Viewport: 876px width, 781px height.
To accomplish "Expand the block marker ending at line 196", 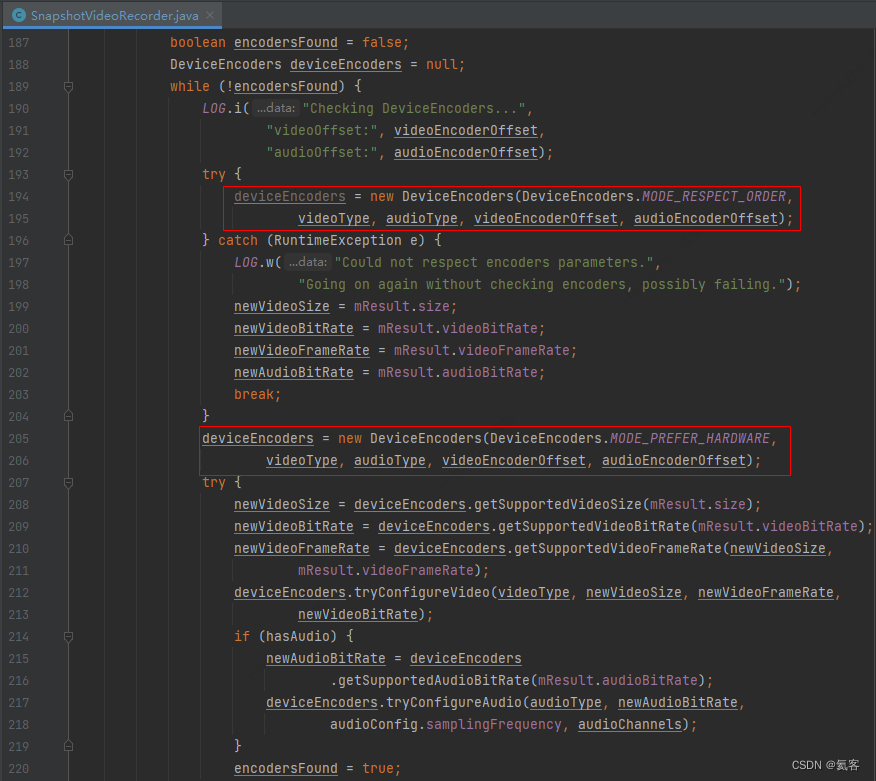I will pos(68,240).
